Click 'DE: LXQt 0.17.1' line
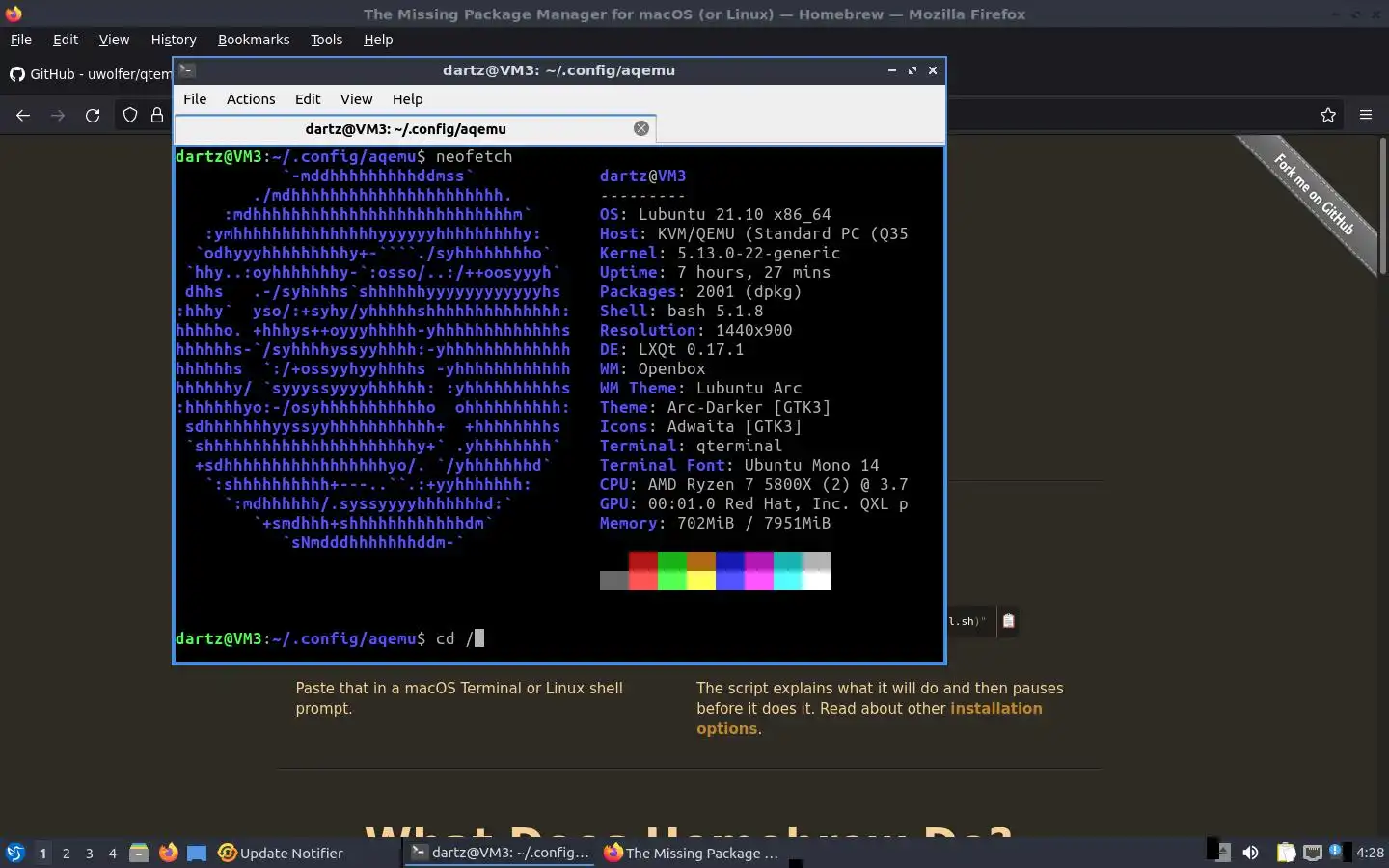Screen dimensions: 1389x868 tap(671, 349)
